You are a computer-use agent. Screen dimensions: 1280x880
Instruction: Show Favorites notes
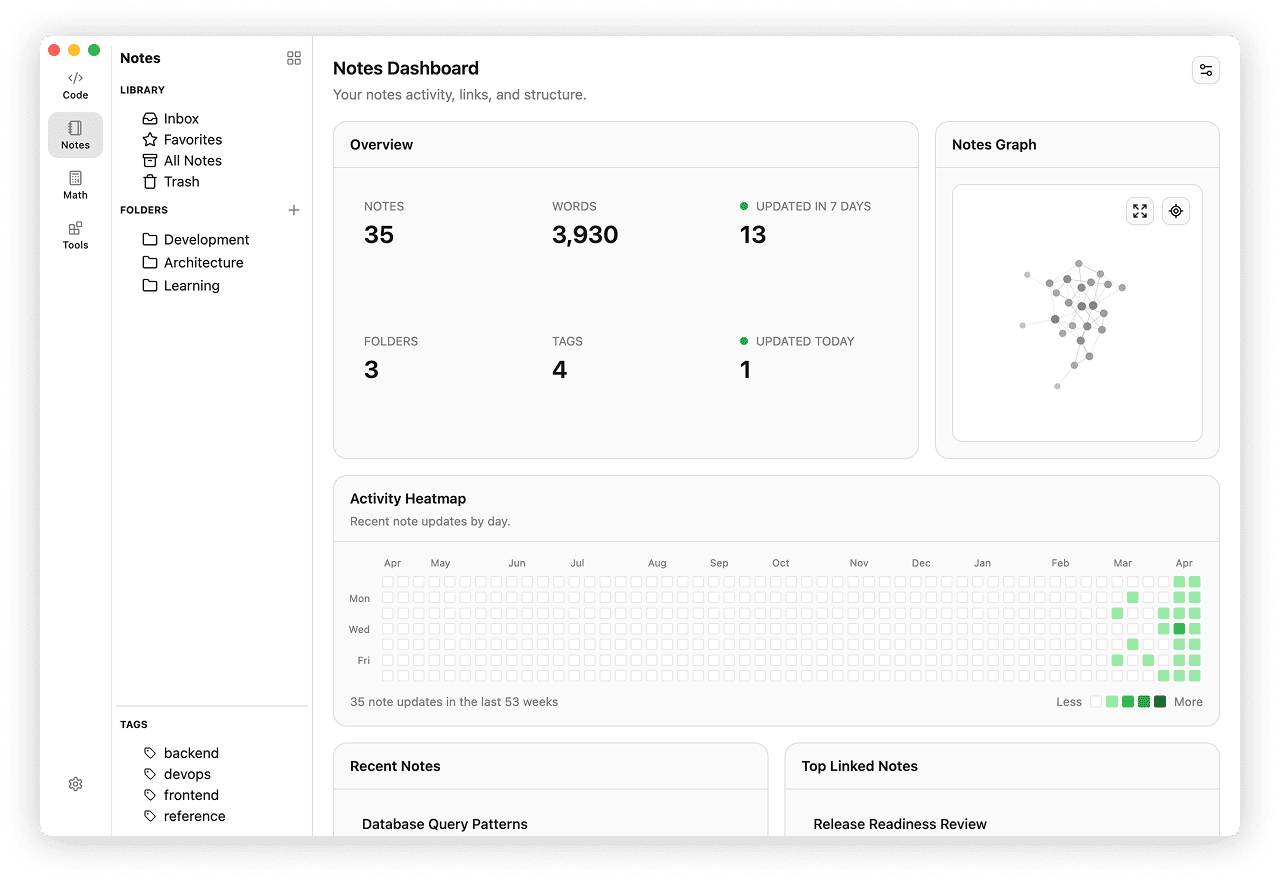tap(192, 140)
